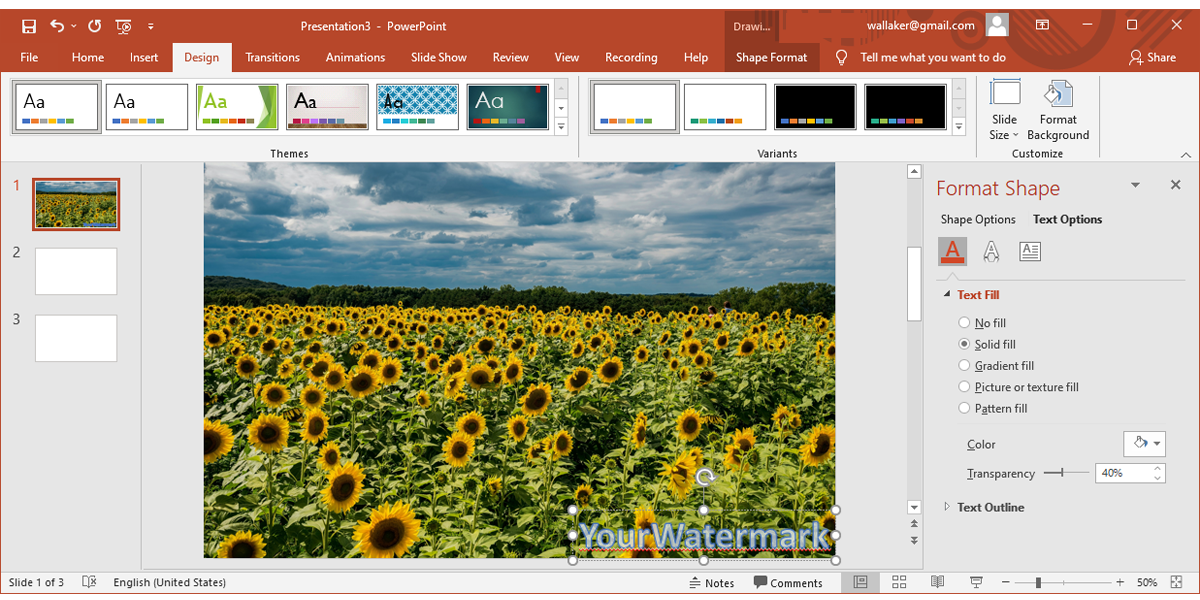Switch to the Shape Format tab
This screenshot has width=1200, height=600.
click(x=771, y=57)
